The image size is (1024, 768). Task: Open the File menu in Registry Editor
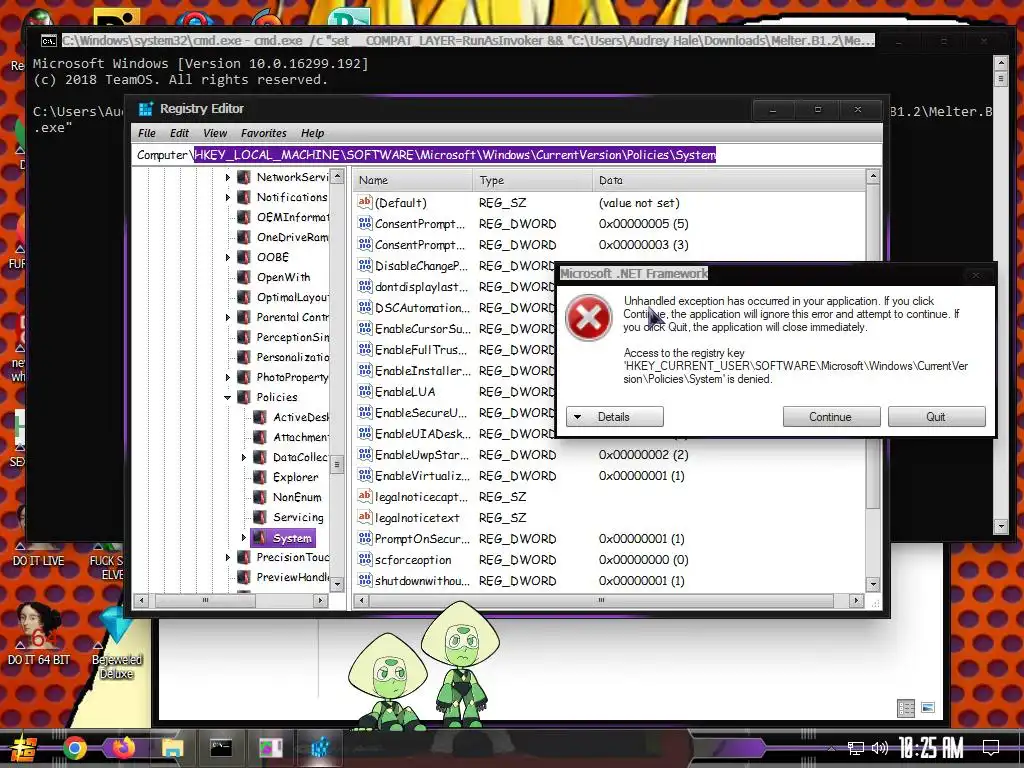(x=147, y=133)
